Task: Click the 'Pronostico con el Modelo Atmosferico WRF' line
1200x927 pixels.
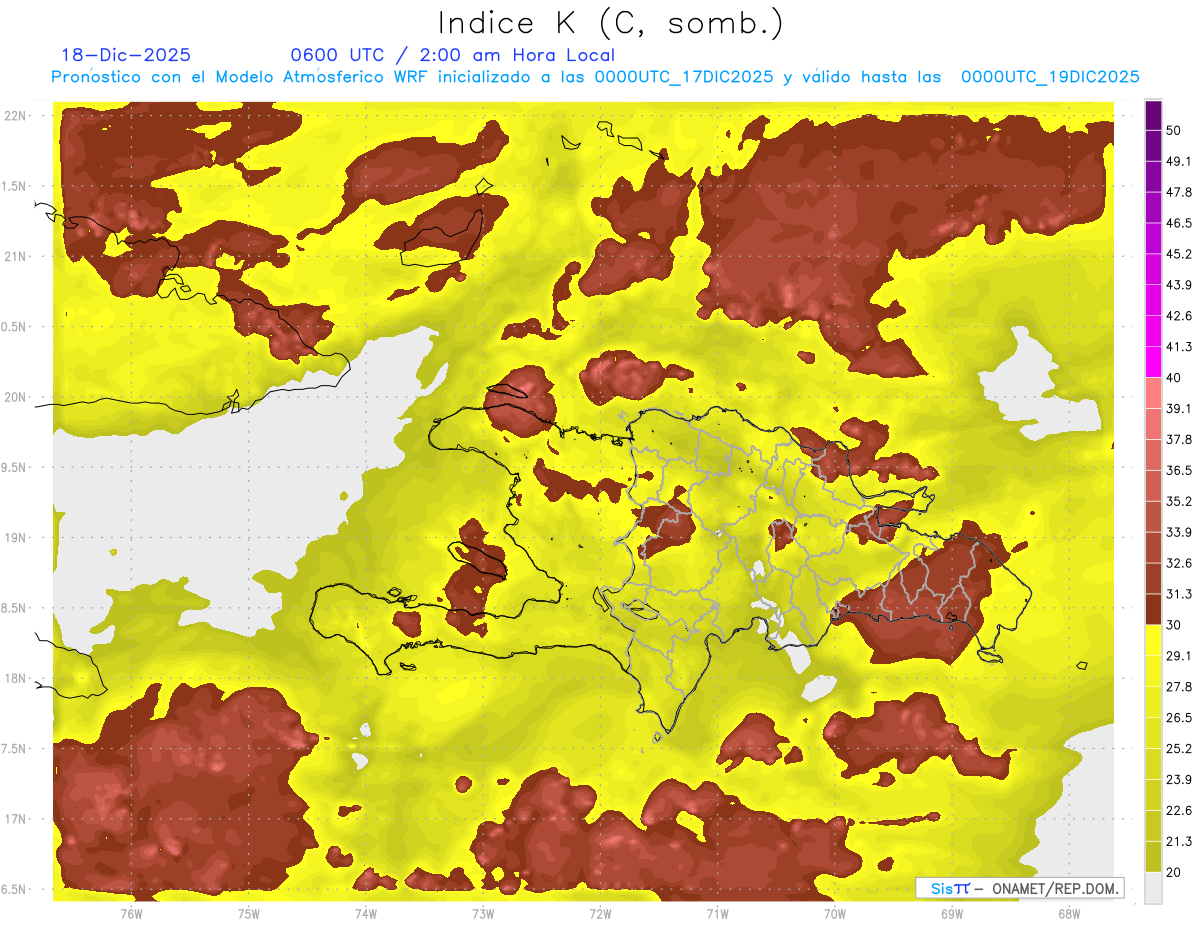Action: coord(595,77)
